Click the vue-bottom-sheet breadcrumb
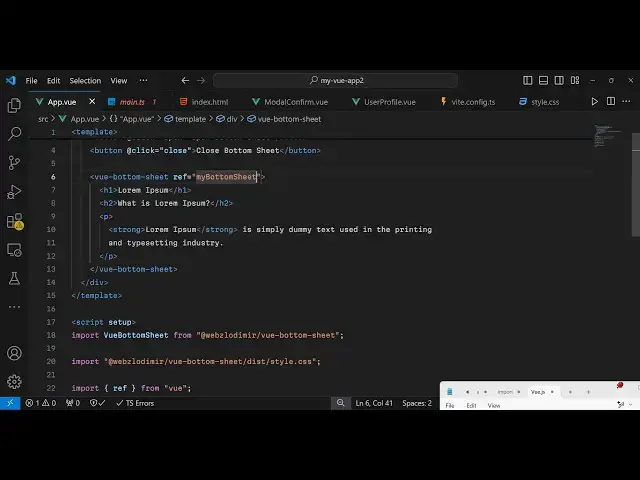This screenshot has height=480, width=640. (284, 119)
